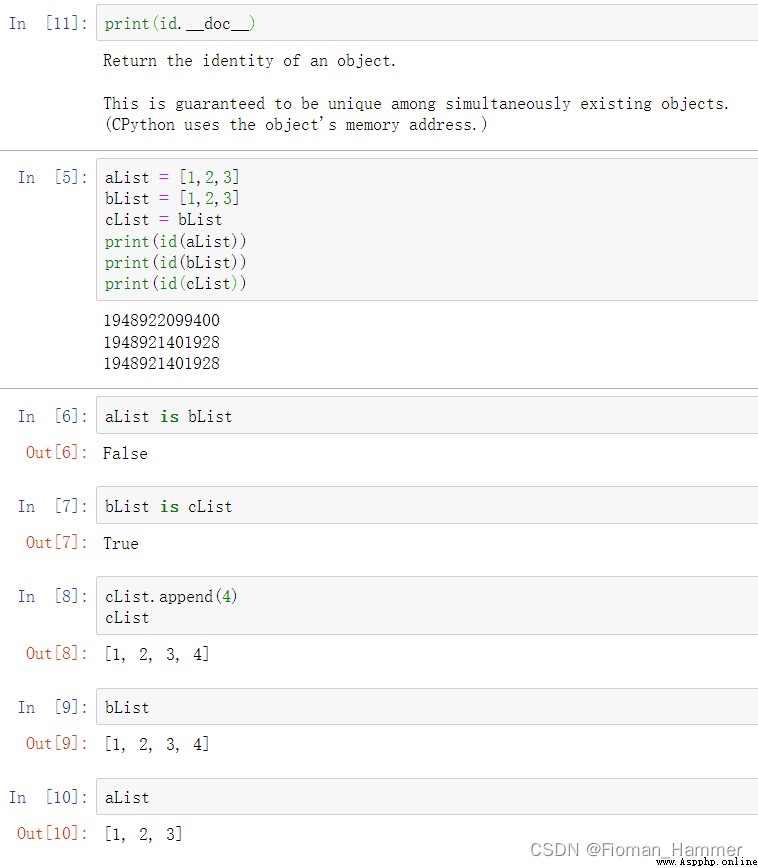Screen dimensions: 758x868
Task: Click the In [11] prompt label
Action: coord(47,23)
